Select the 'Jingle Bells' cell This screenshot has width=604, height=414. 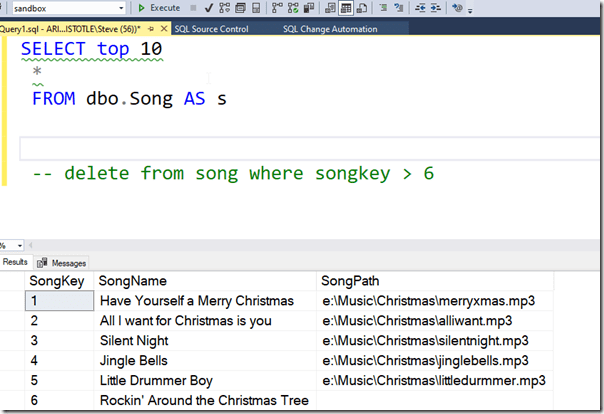click(205, 361)
